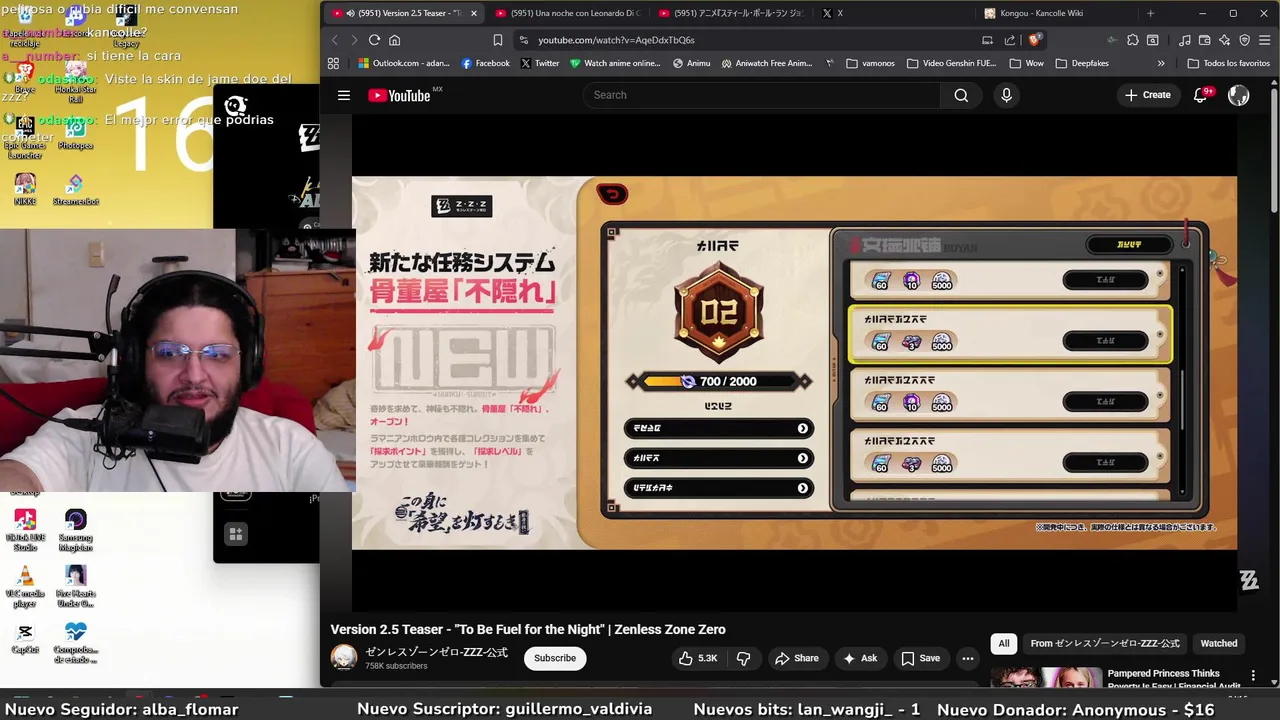Open Photopea desktop shortcut
Image resolution: width=1280 pixels, height=720 pixels.
coord(75,133)
